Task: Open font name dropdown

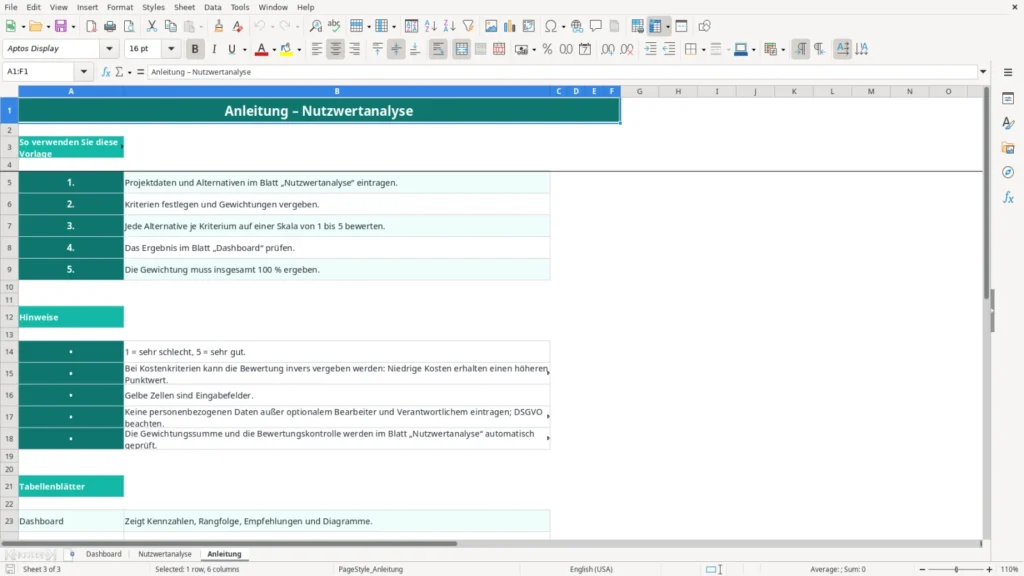Action: coord(109,48)
